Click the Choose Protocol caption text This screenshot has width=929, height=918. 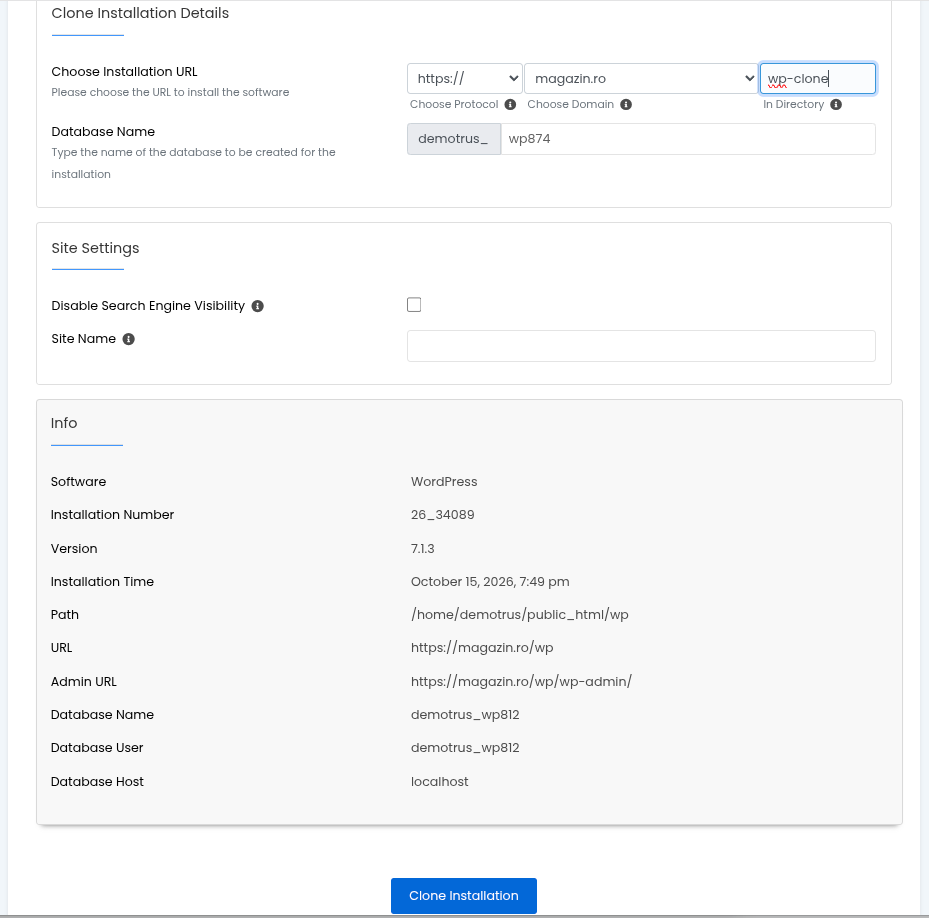tap(454, 104)
